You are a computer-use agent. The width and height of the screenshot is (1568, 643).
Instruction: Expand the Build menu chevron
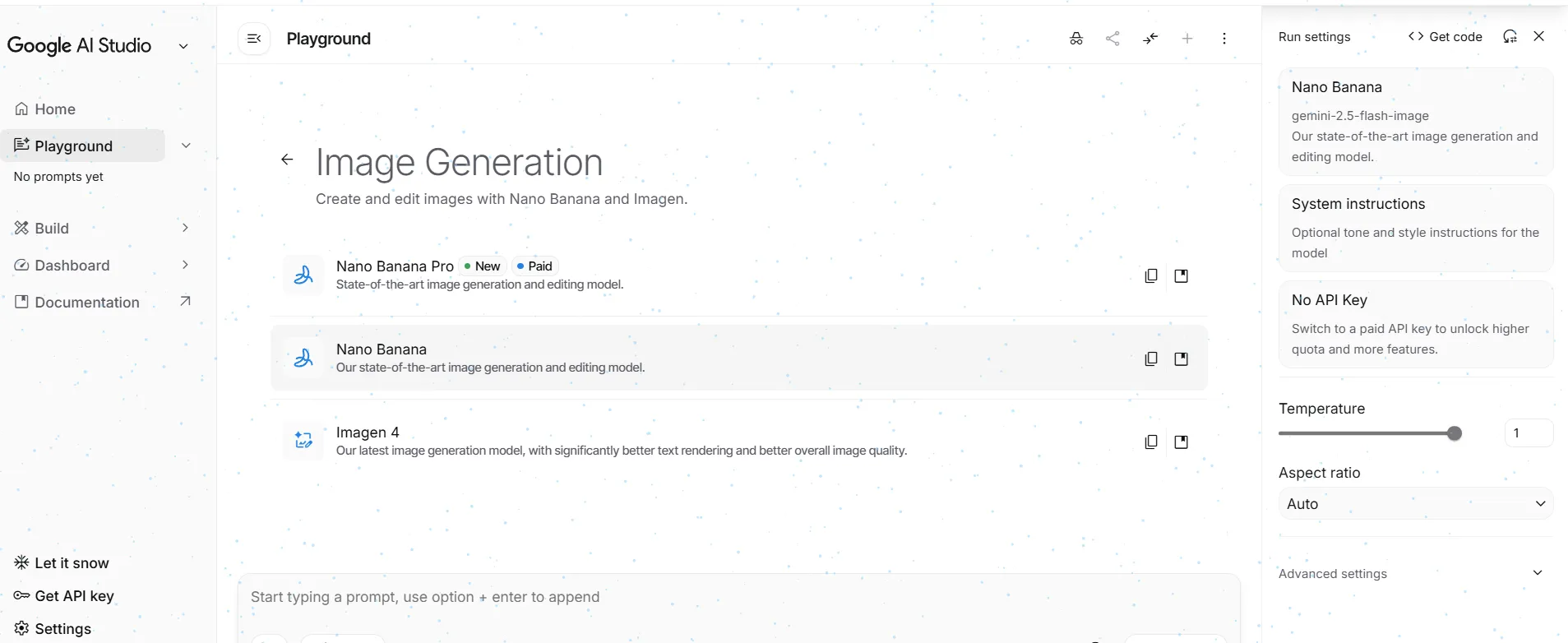point(185,228)
